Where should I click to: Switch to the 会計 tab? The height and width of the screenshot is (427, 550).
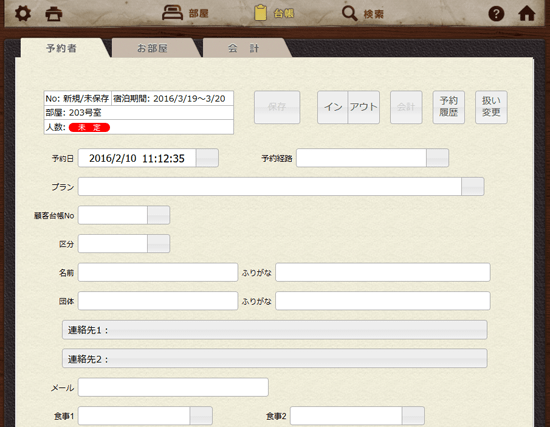[x=243, y=48]
